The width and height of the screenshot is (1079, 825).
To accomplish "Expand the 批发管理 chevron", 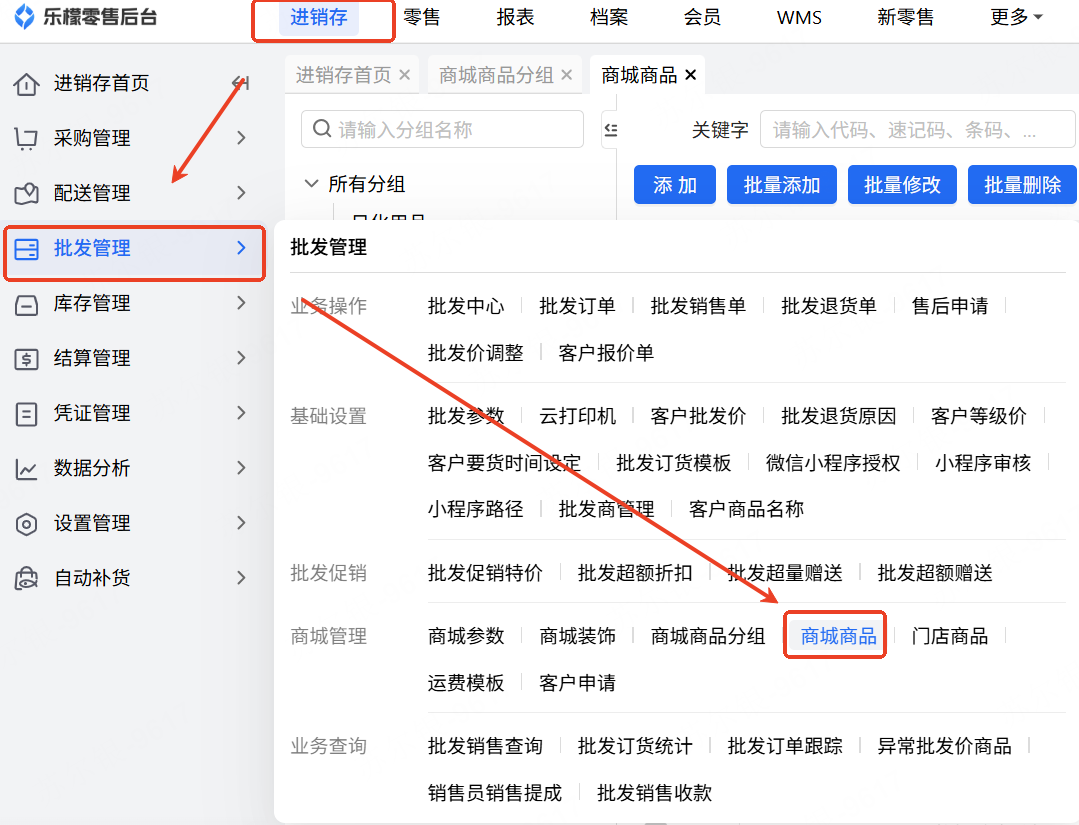I will point(241,248).
